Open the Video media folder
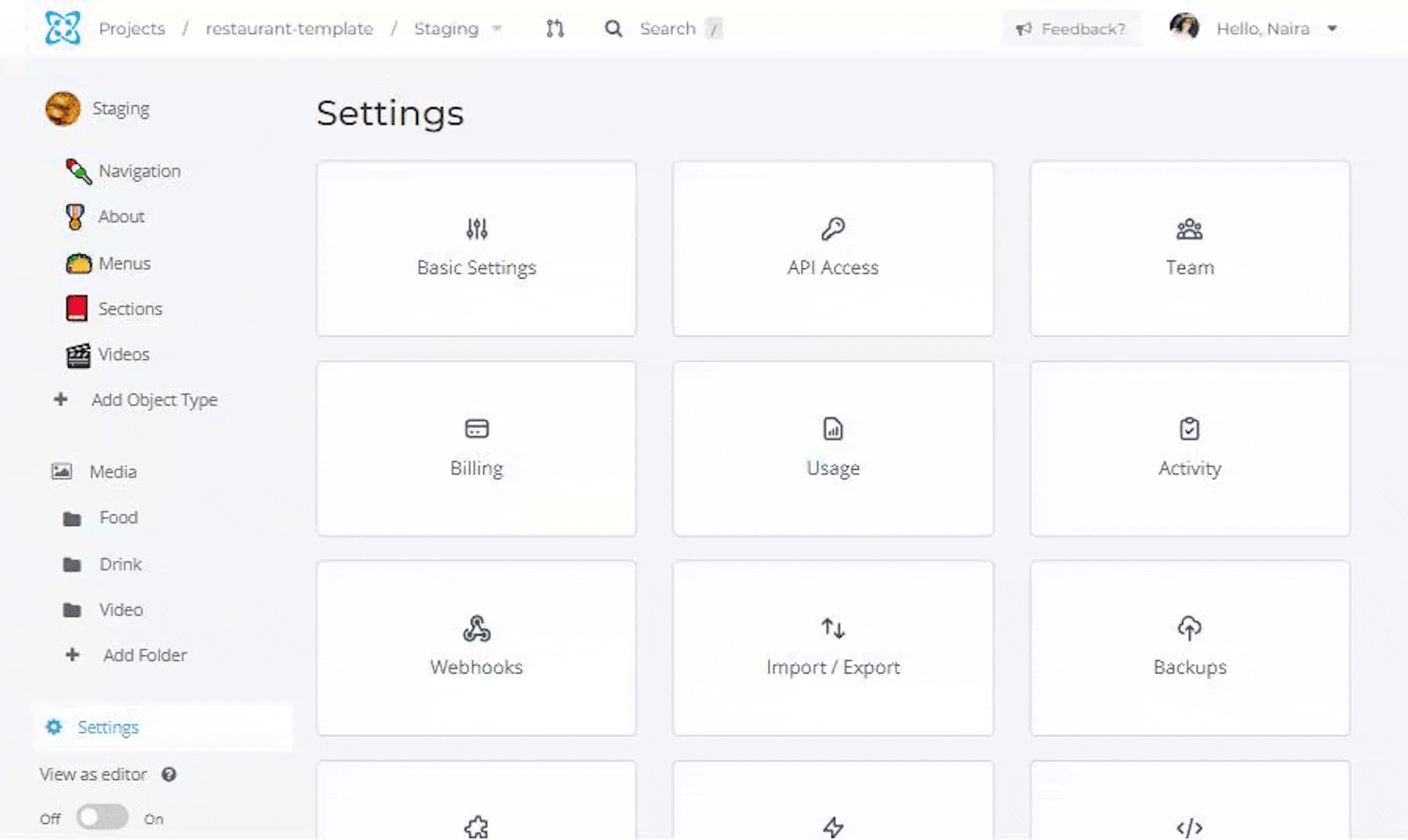 pos(121,609)
